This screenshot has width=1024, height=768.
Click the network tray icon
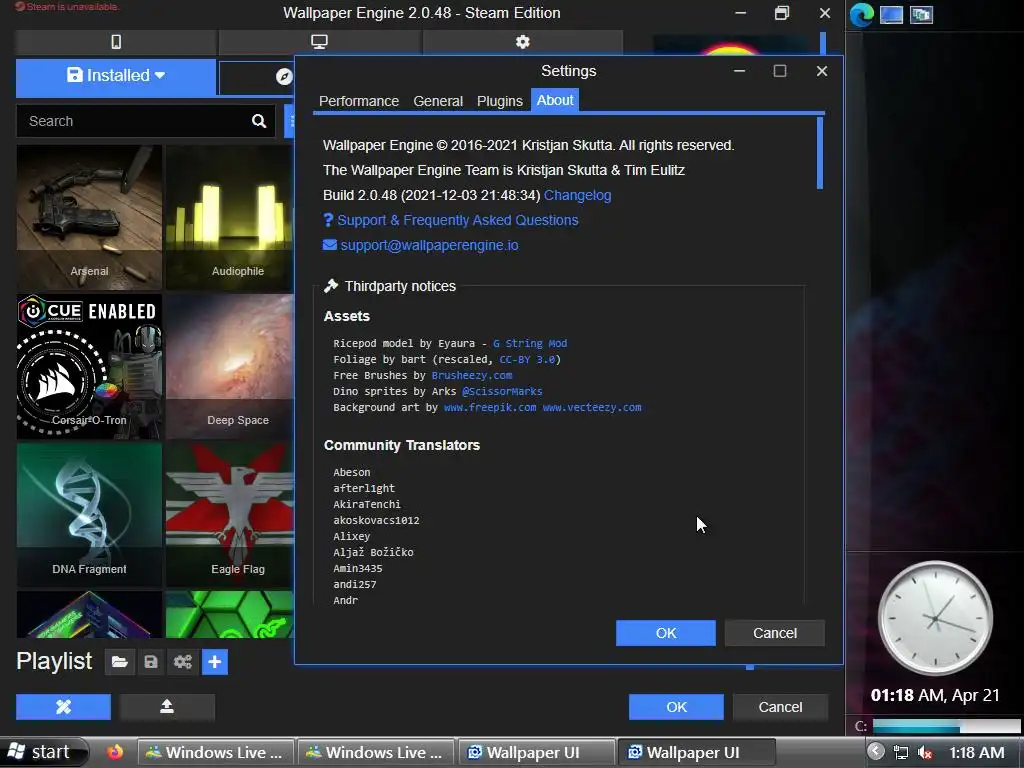pos(901,752)
